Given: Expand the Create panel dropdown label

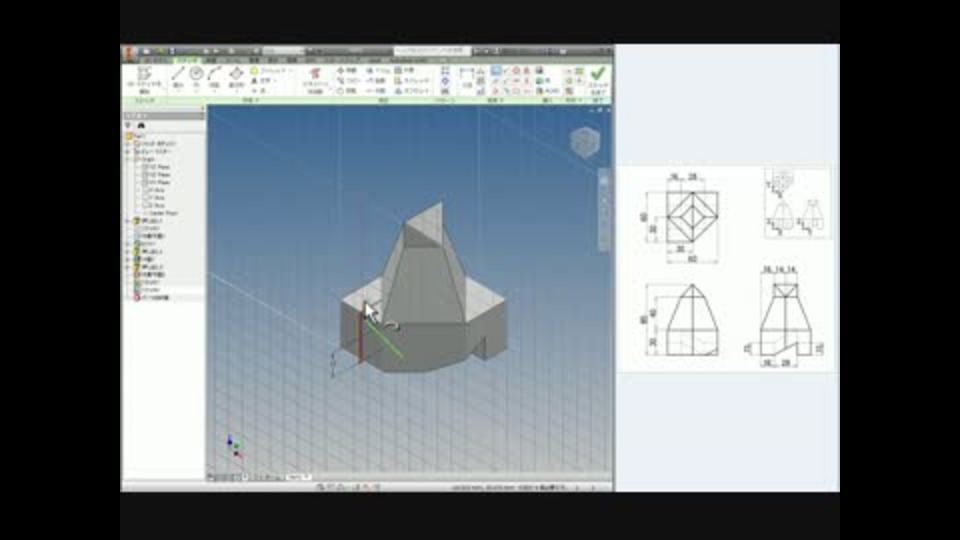Looking at the screenshot, I should 250,100.
